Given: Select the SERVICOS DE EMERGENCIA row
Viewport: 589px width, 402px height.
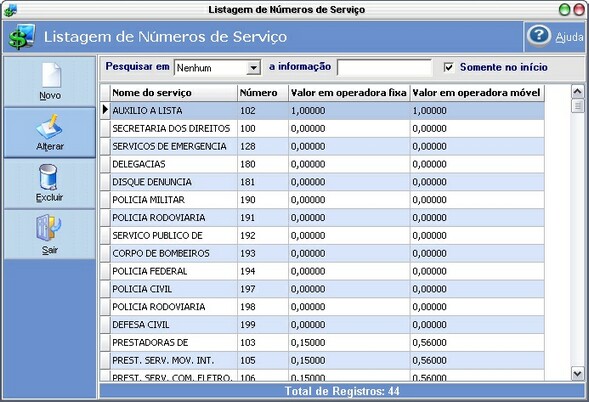Looking at the screenshot, I should pos(322,147).
